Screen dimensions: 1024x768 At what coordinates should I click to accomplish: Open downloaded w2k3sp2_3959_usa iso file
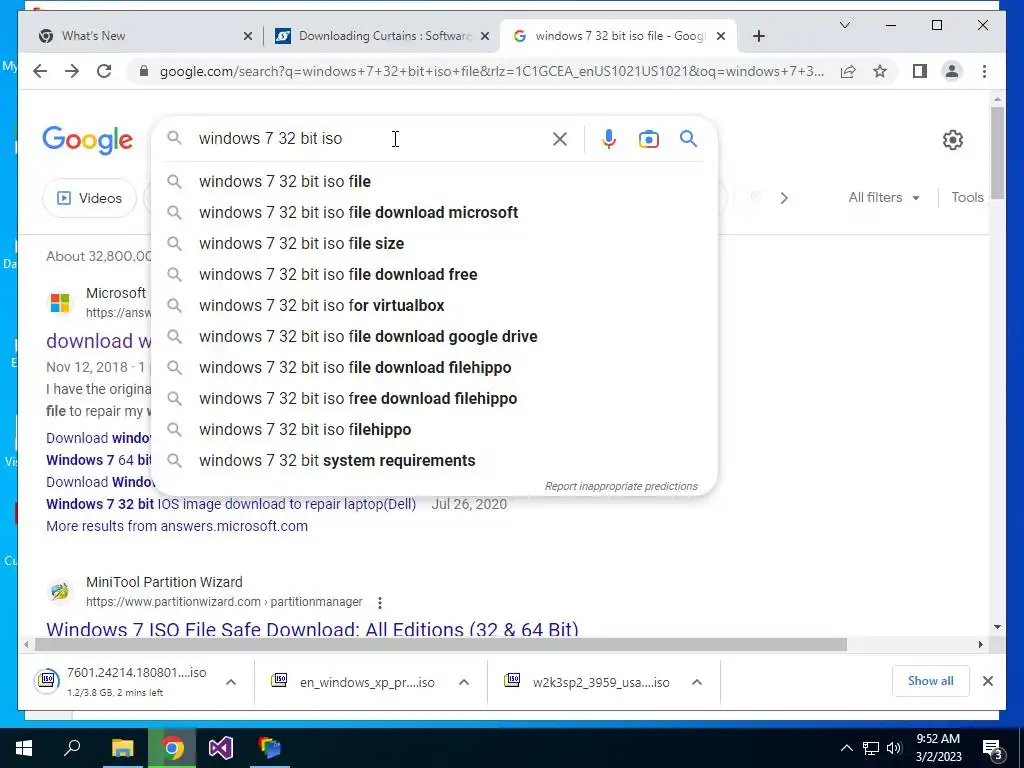(x=587, y=682)
